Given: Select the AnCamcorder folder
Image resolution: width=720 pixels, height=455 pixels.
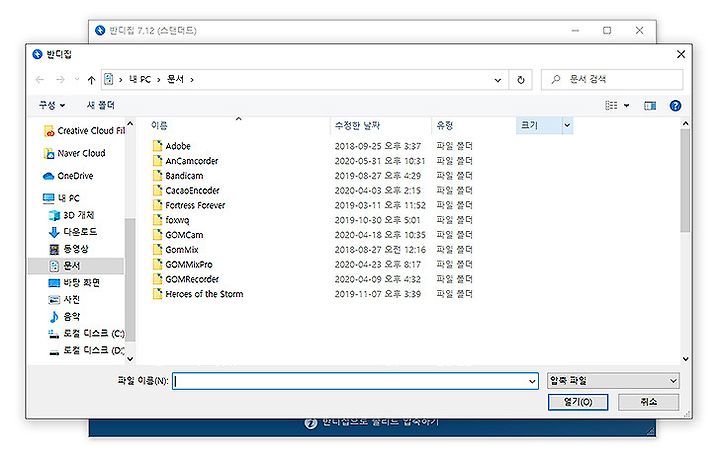Looking at the screenshot, I should tap(185, 161).
